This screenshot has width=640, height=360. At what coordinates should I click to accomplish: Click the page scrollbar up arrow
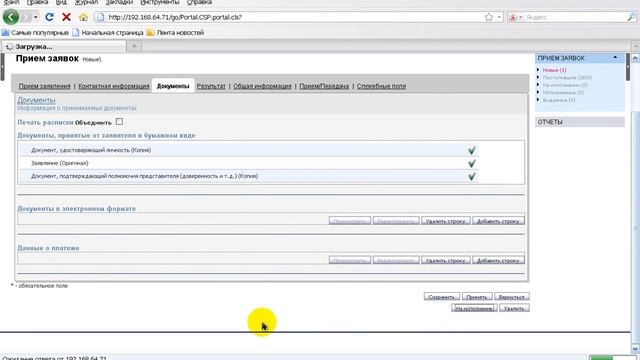(x=636, y=59)
